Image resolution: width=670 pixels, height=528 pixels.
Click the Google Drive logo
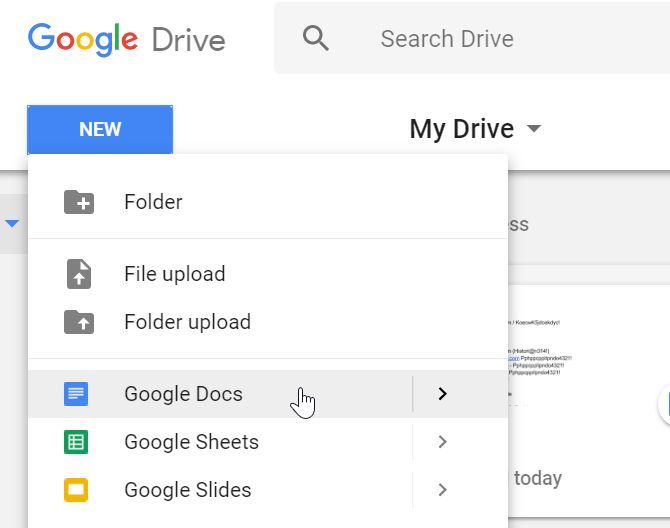(x=126, y=40)
